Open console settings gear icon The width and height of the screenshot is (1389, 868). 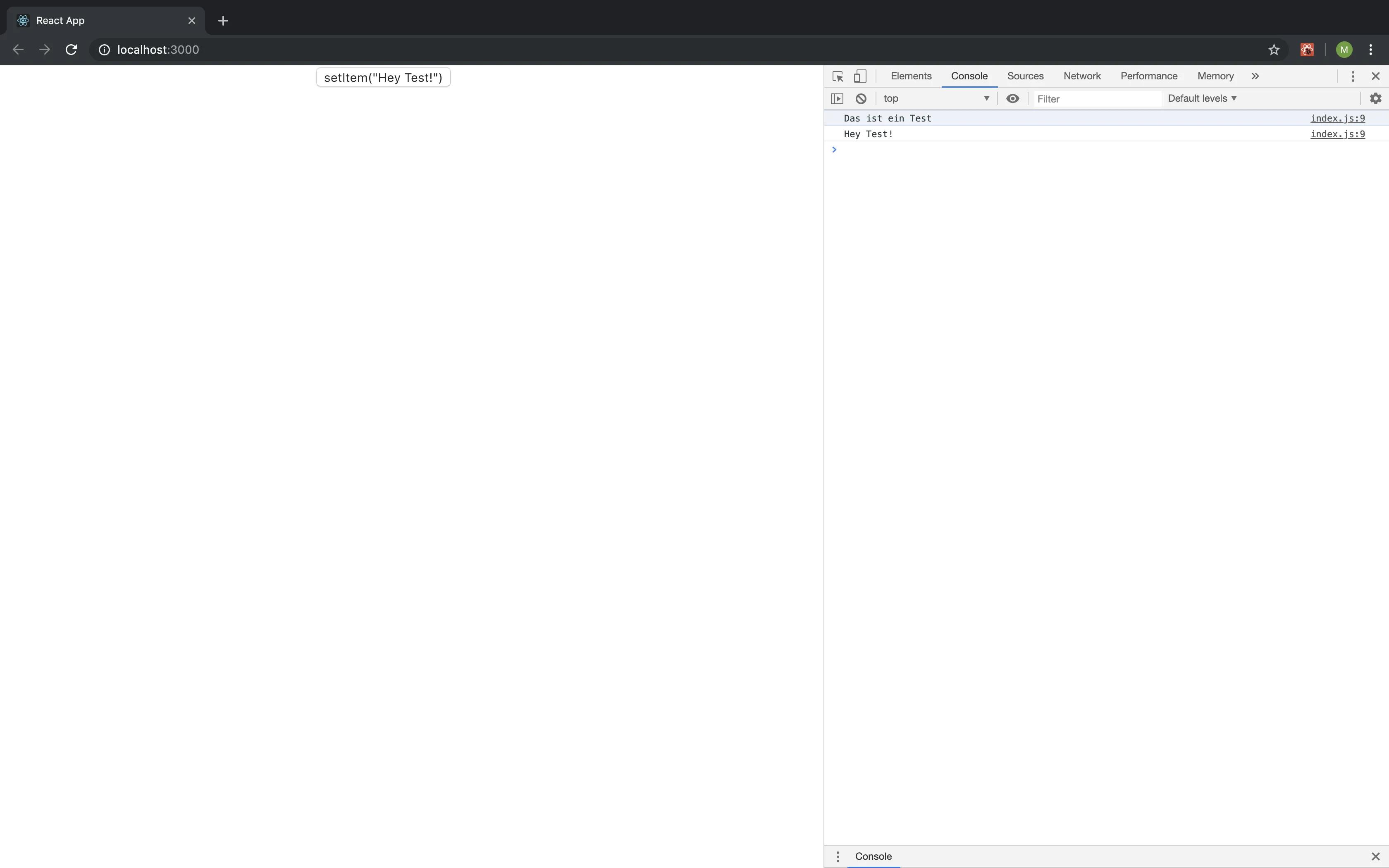pyautogui.click(x=1375, y=99)
